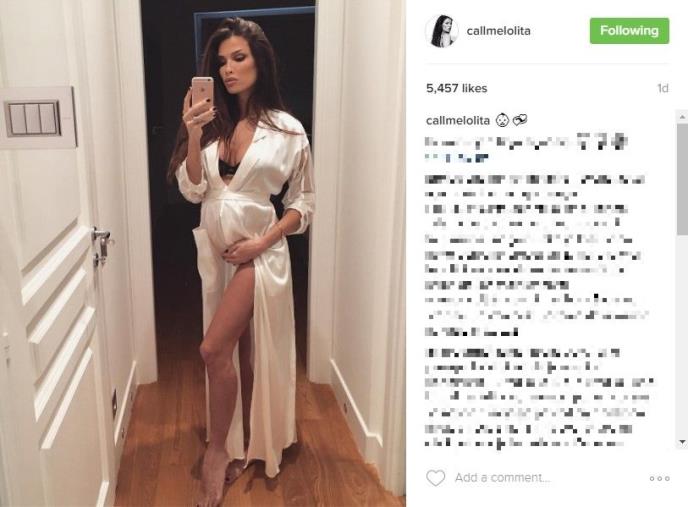Click the blue blurred hashtag text in the caption
This screenshot has width=688, height=507.
[457, 158]
